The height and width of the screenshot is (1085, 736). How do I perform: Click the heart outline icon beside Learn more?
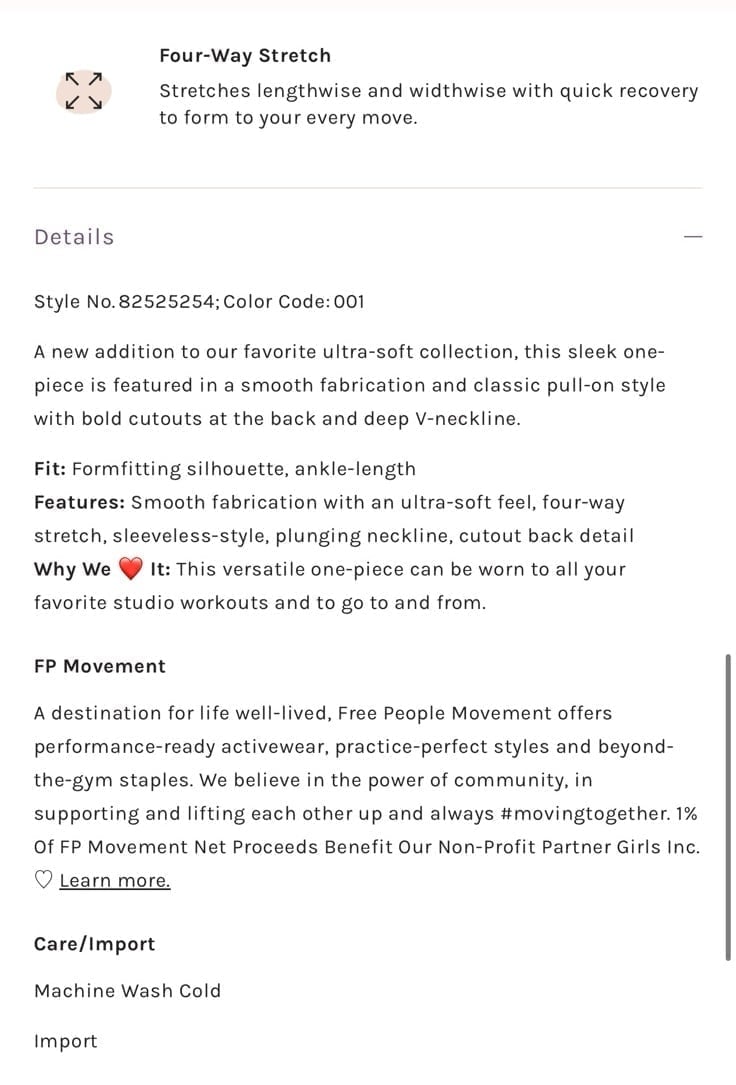[x=44, y=880]
